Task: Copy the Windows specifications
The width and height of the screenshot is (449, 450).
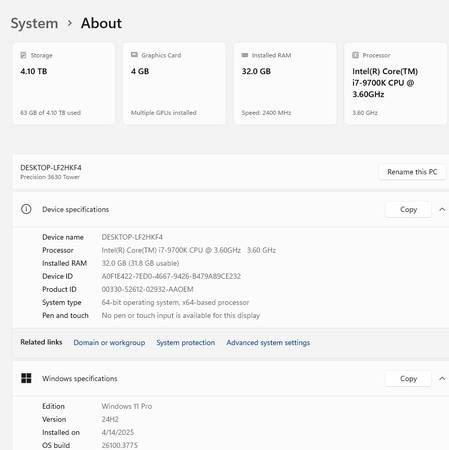Action: click(x=408, y=378)
